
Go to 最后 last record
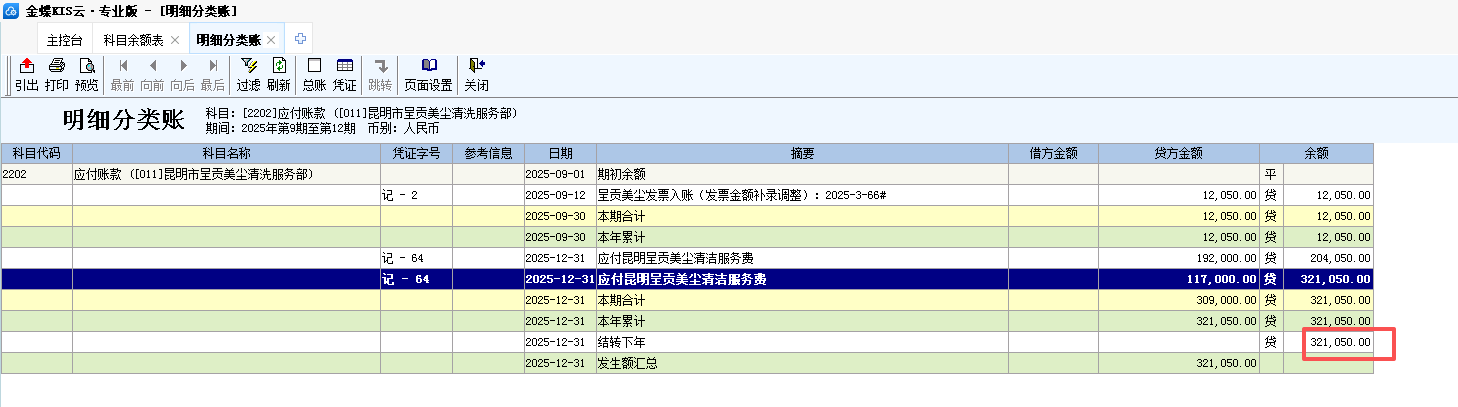point(213,74)
